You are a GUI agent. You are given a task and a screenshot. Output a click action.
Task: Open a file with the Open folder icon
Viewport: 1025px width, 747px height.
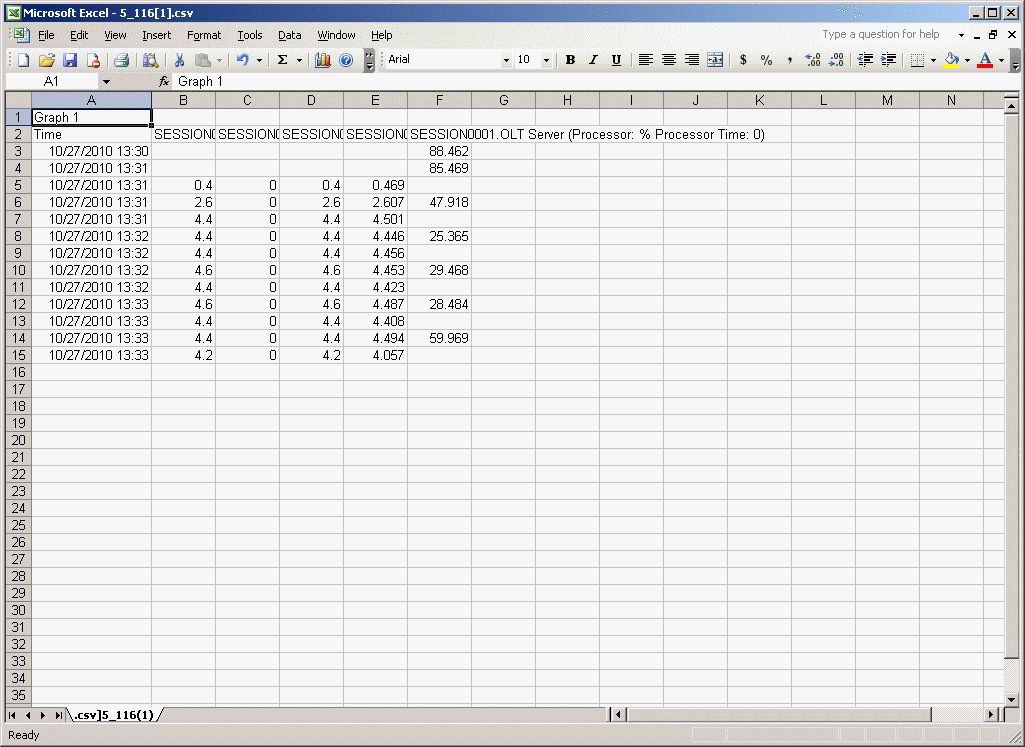[46, 60]
